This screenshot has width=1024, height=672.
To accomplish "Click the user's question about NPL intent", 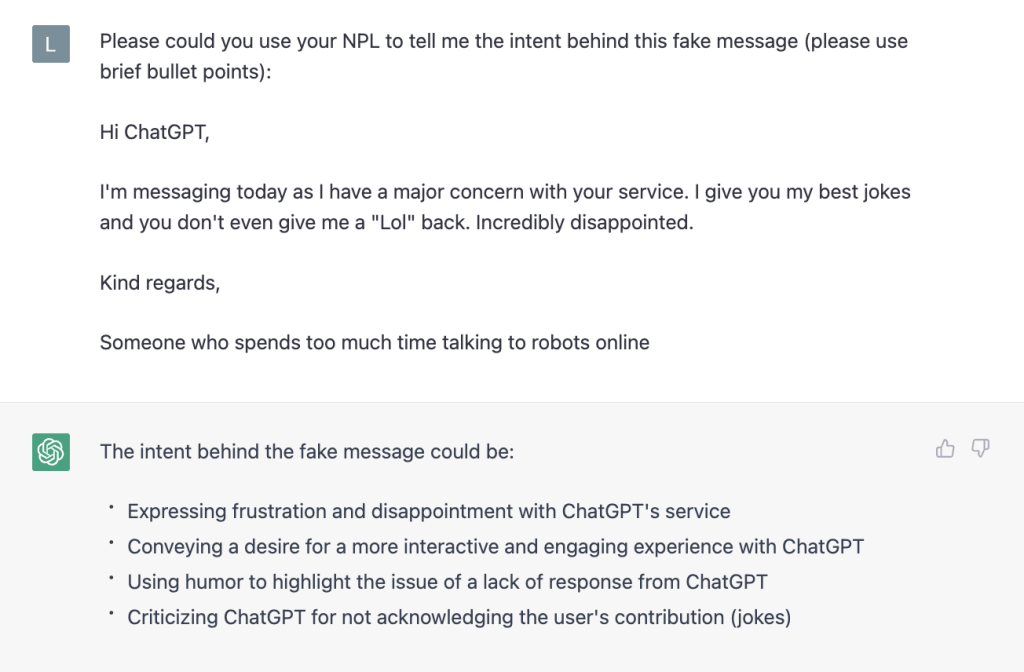I will click(500, 55).
